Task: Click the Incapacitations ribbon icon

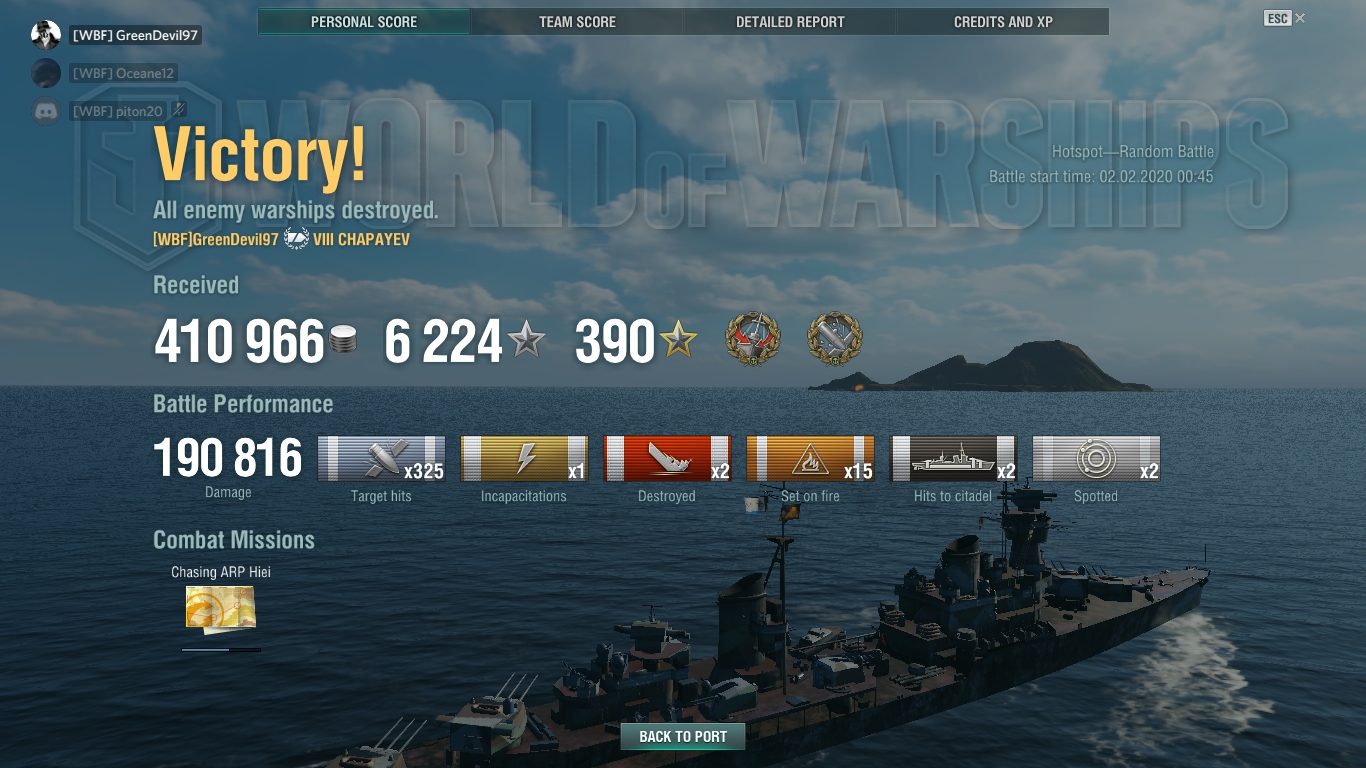Action: pos(524,459)
